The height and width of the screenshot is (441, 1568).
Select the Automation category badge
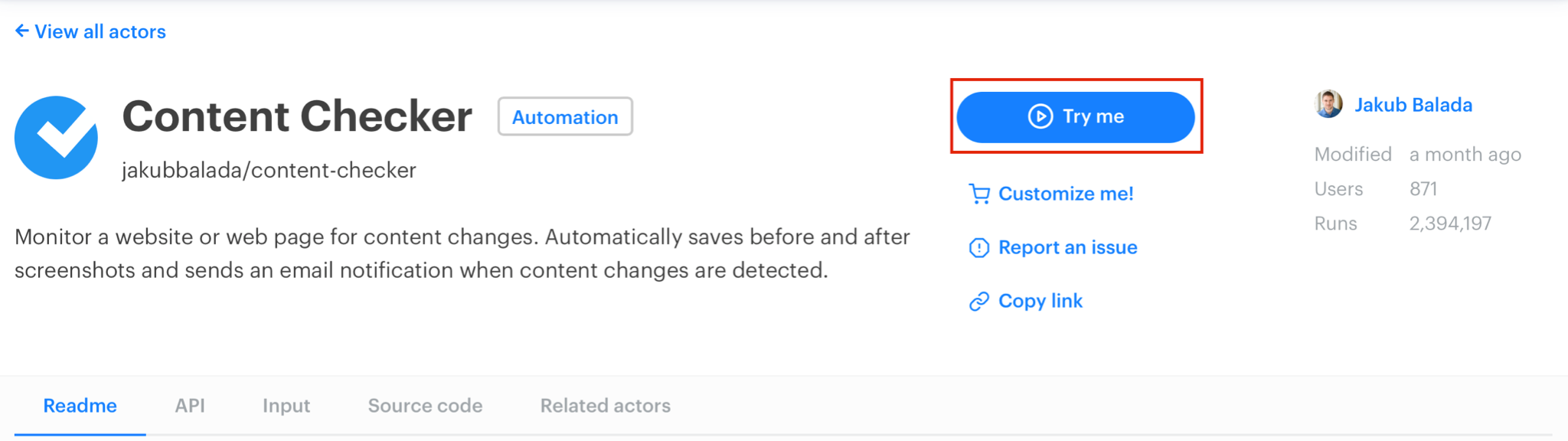pos(565,117)
